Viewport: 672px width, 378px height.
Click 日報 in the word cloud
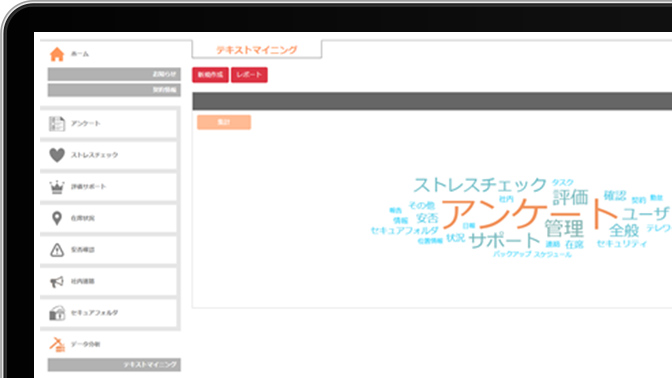tap(469, 225)
